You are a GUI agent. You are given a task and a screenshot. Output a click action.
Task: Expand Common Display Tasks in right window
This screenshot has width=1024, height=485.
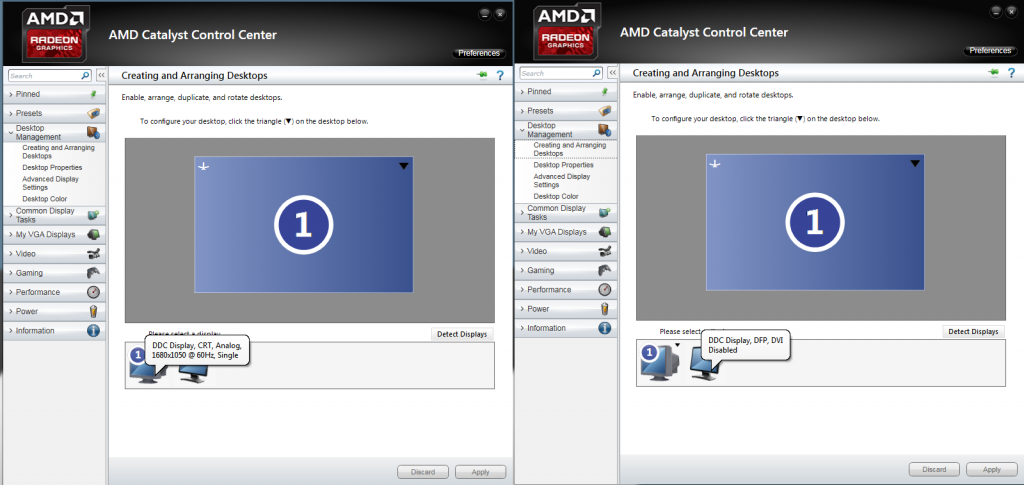click(522, 212)
